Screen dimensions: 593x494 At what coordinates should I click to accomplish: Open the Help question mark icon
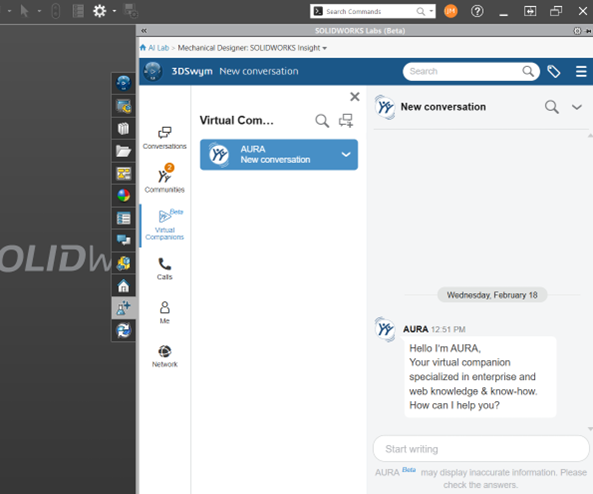pos(477,11)
